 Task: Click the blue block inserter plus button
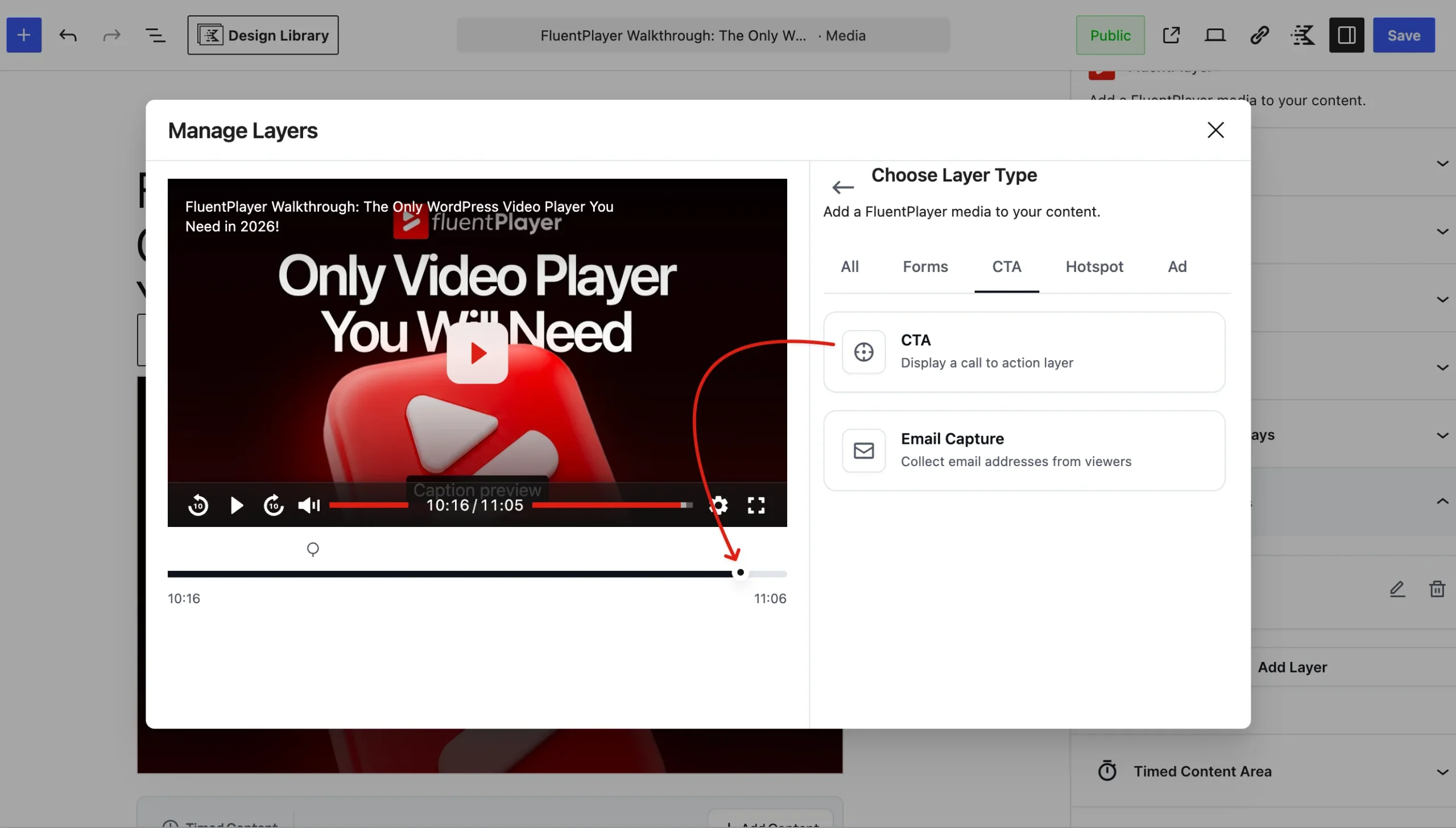coord(24,35)
